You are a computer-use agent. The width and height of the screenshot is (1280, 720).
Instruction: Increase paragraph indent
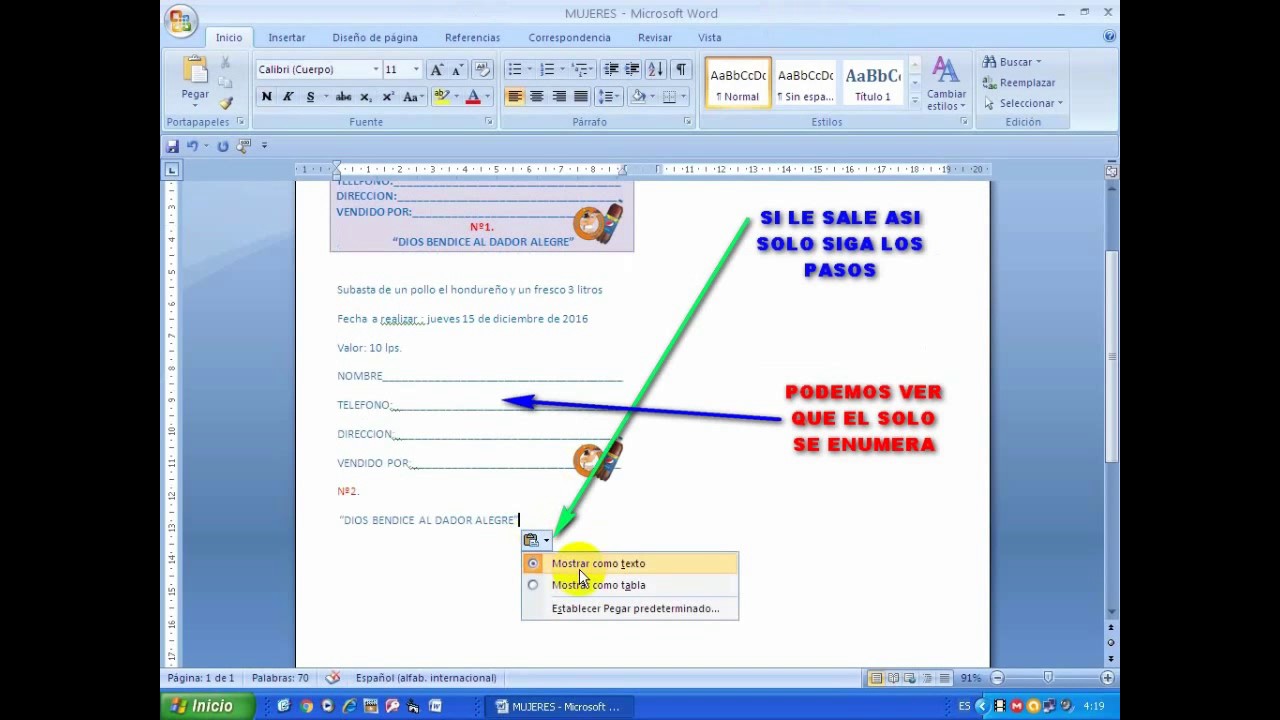pos(632,70)
